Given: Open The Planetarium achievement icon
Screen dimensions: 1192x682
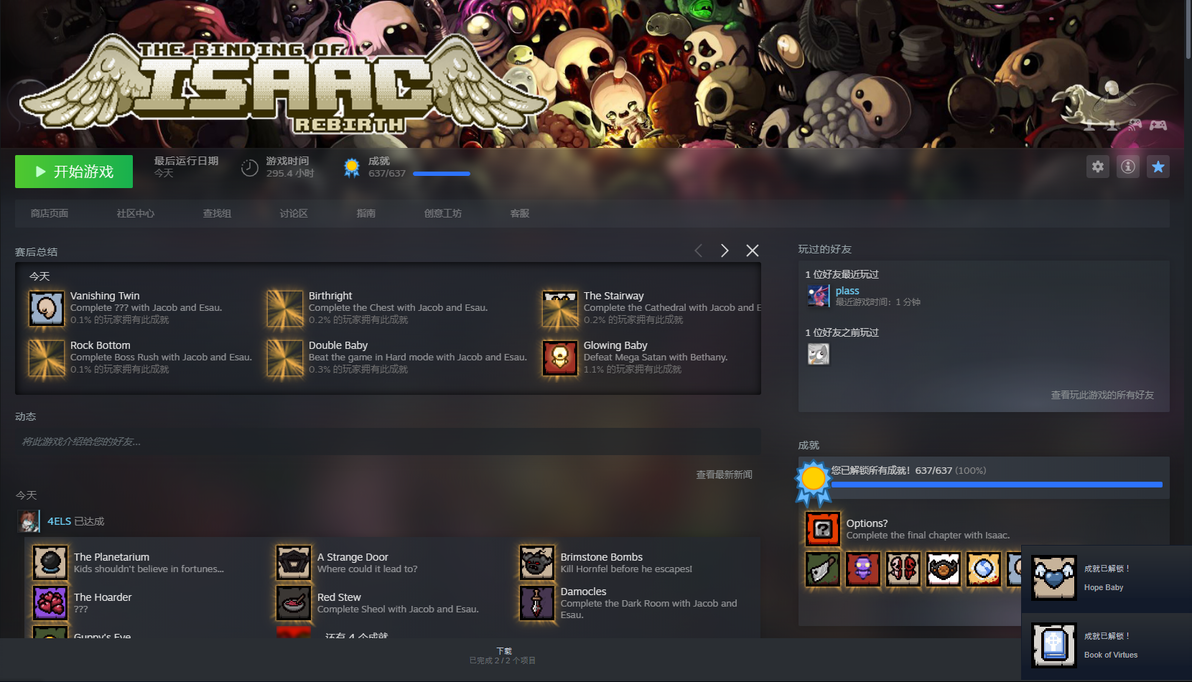Looking at the screenshot, I should point(50,563).
